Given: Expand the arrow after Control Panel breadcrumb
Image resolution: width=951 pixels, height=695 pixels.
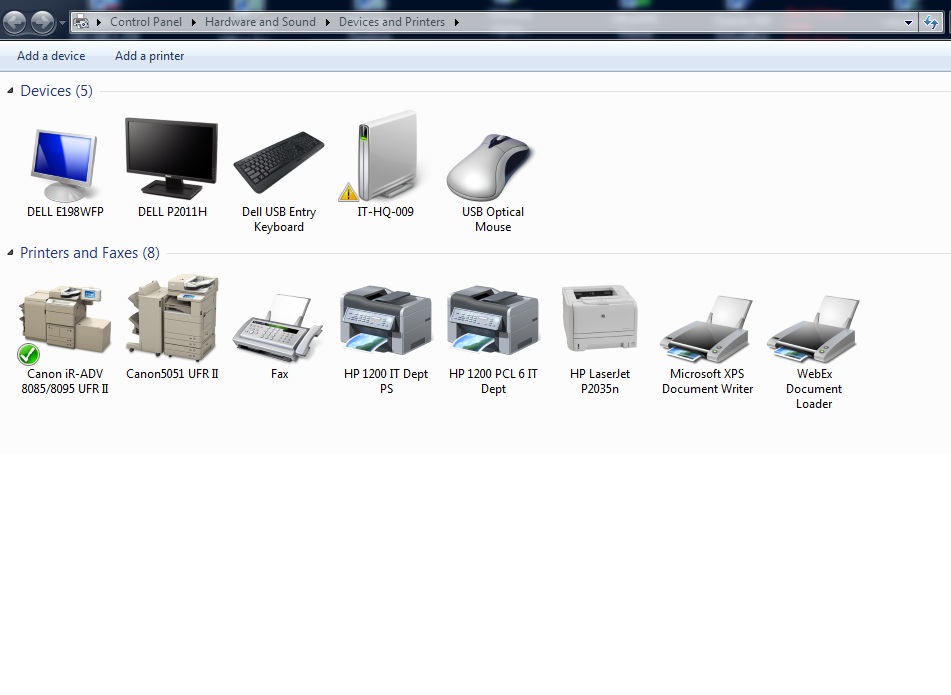Looking at the screenshot, I should pos(193,22).
